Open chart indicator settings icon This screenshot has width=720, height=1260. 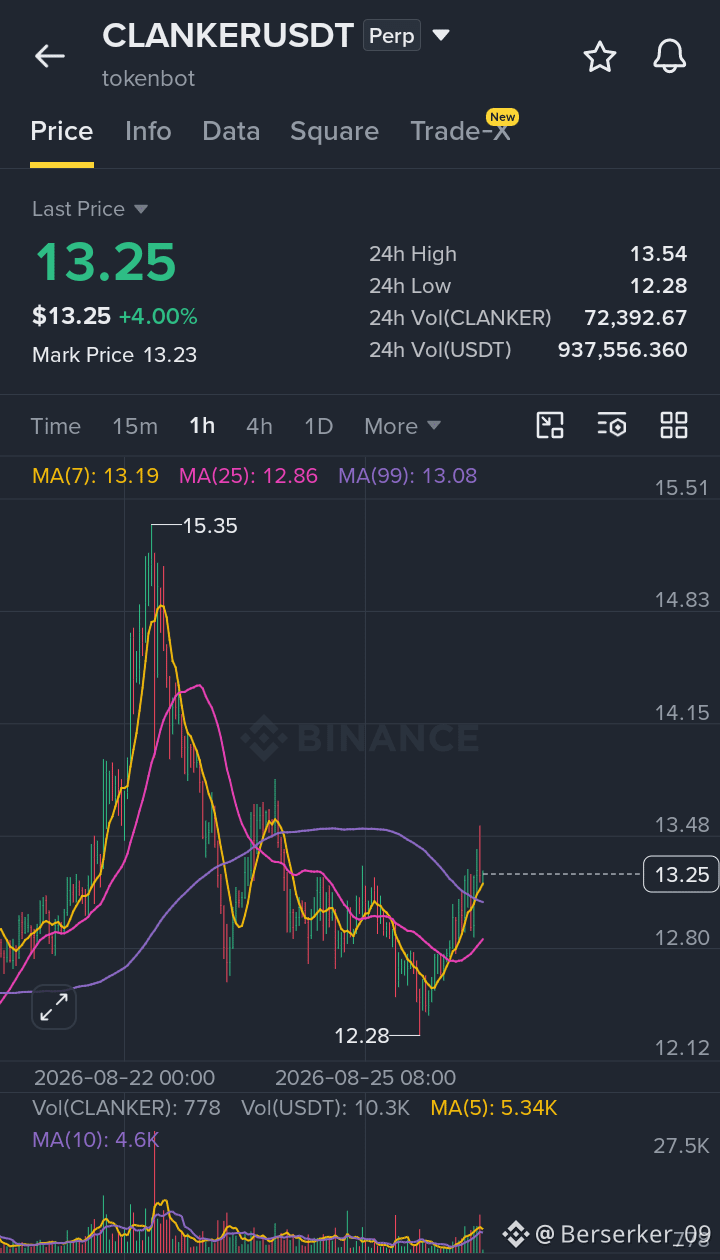coord(612,425)
